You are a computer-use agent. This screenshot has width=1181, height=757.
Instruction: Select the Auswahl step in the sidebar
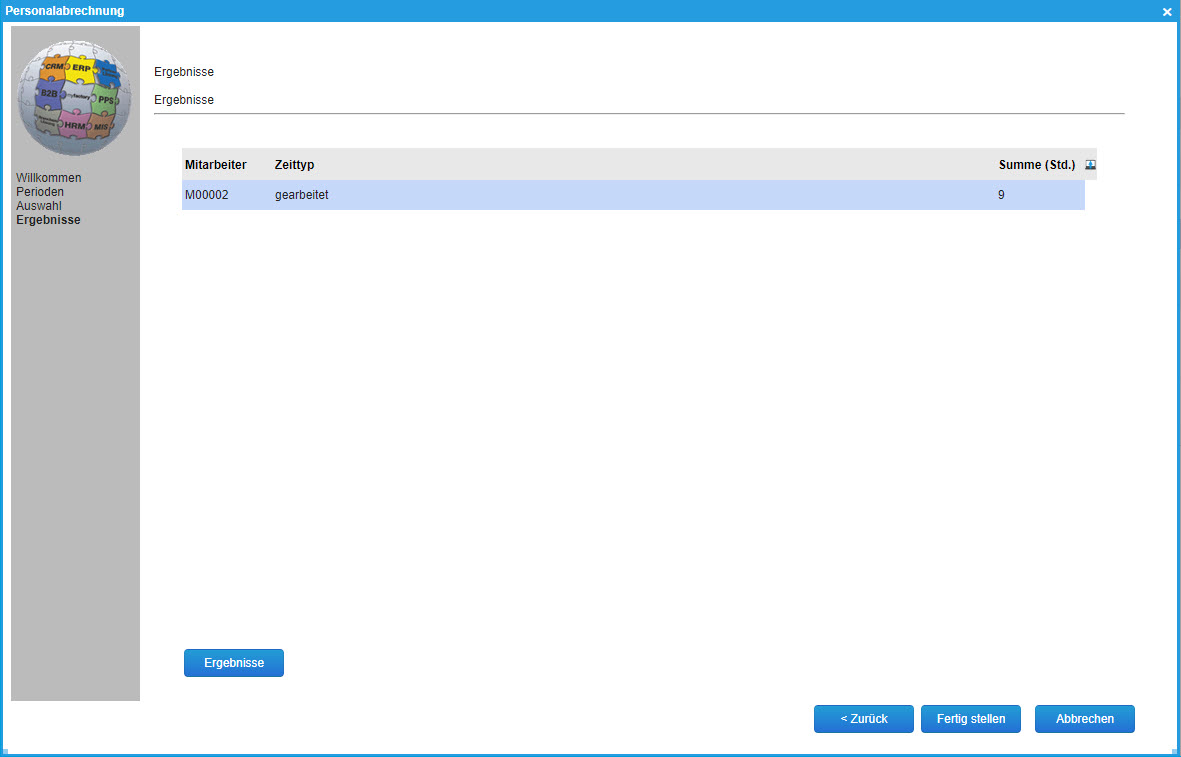[39, 206]
